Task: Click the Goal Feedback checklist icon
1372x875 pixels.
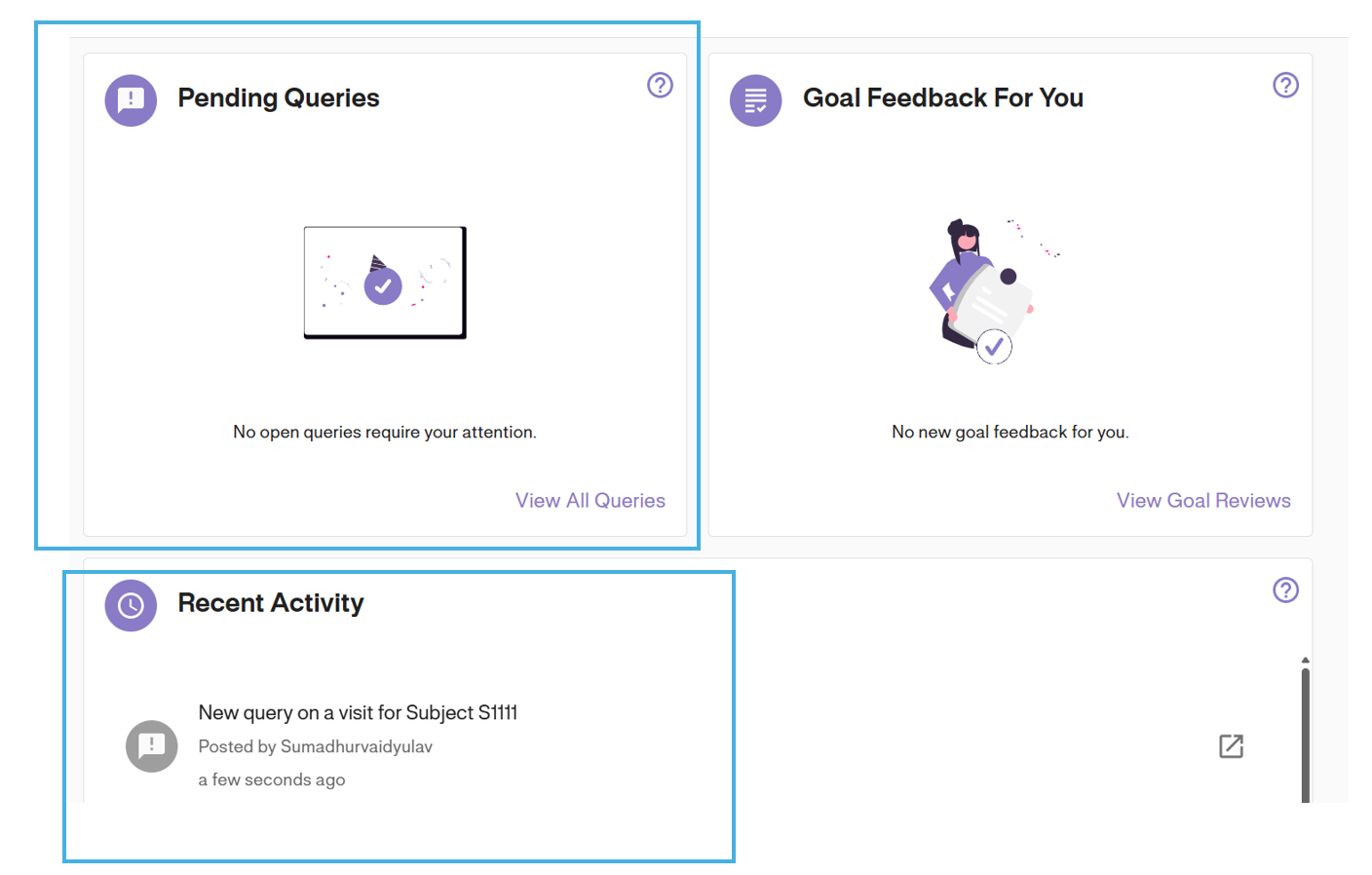Action: [756, 99]
